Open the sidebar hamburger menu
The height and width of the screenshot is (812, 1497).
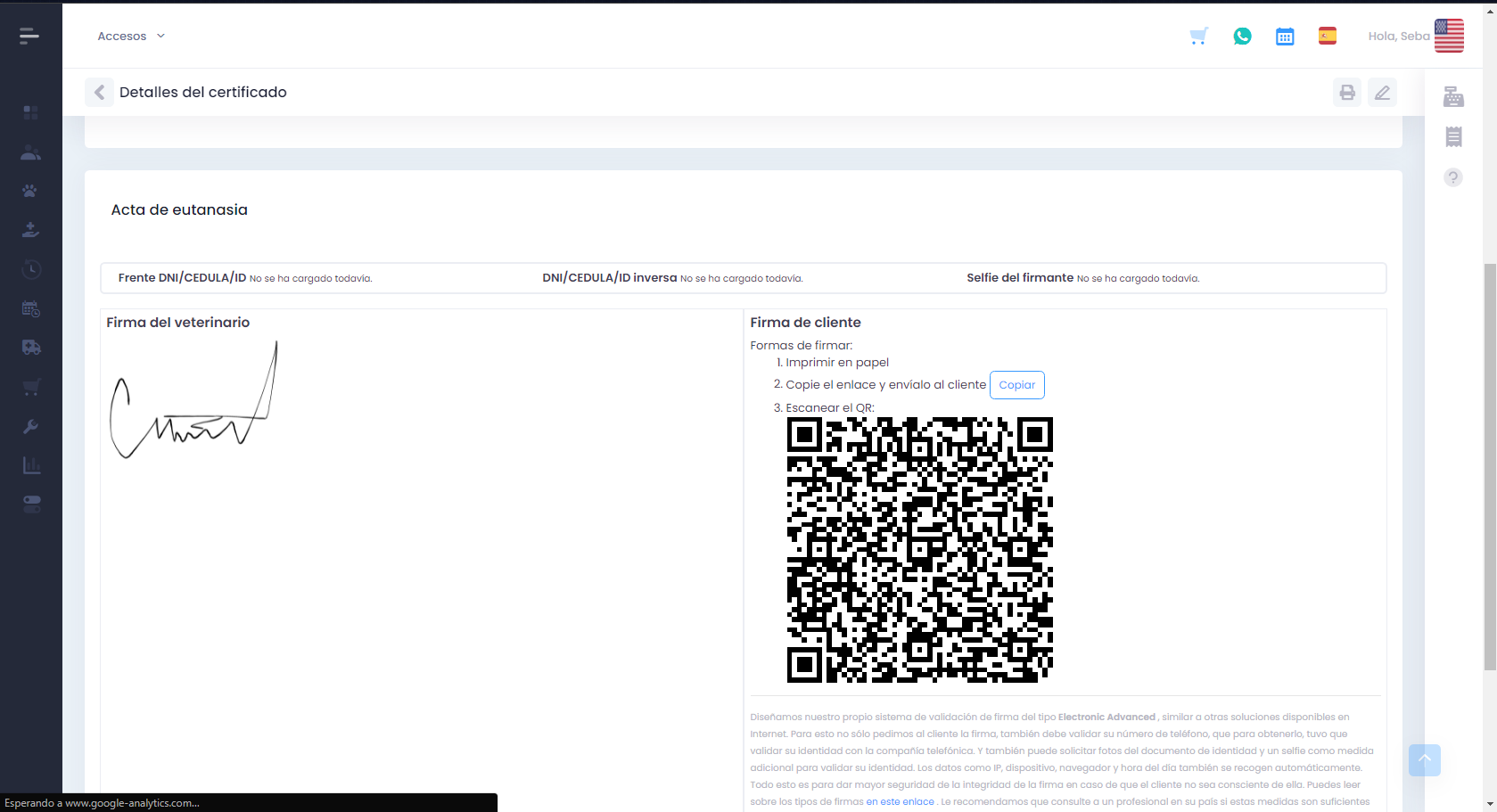pyautogui.click(x=29, y=36)
